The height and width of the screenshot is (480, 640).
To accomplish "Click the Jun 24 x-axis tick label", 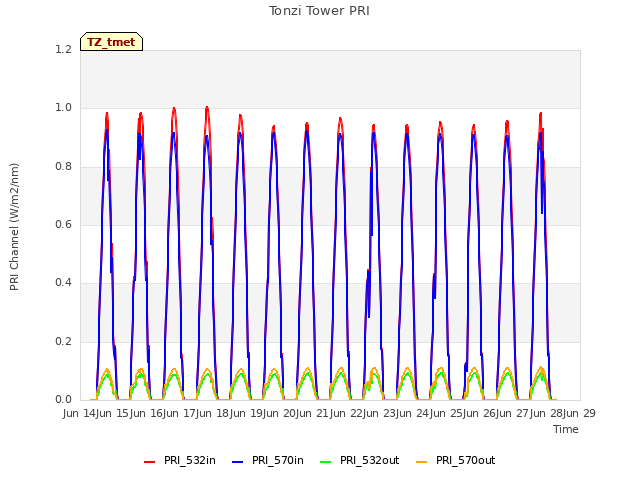I will (x=414, y=413).
